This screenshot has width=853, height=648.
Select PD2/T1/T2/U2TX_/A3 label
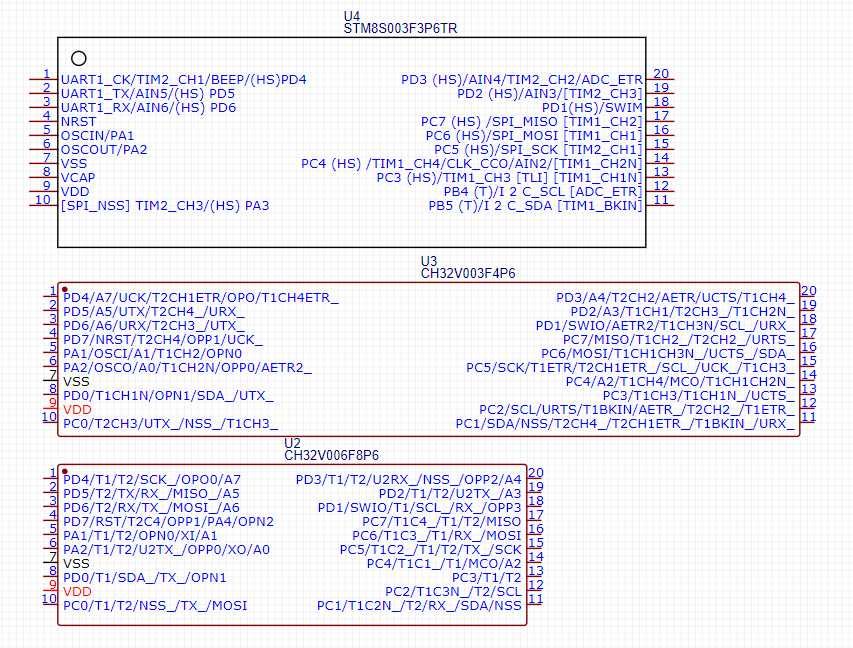point(450,494)
